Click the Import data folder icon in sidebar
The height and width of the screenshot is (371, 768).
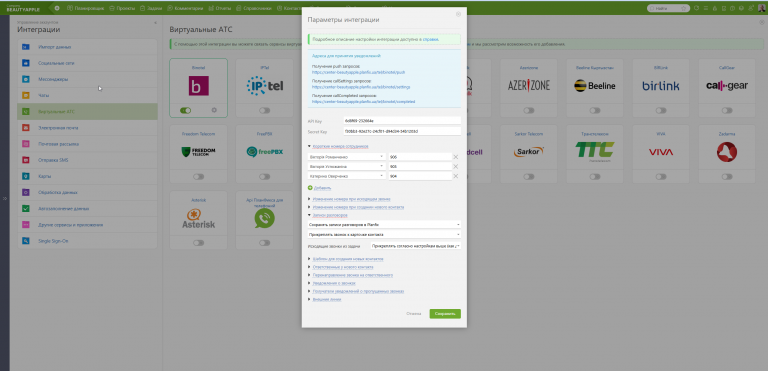tap(25, 47)
